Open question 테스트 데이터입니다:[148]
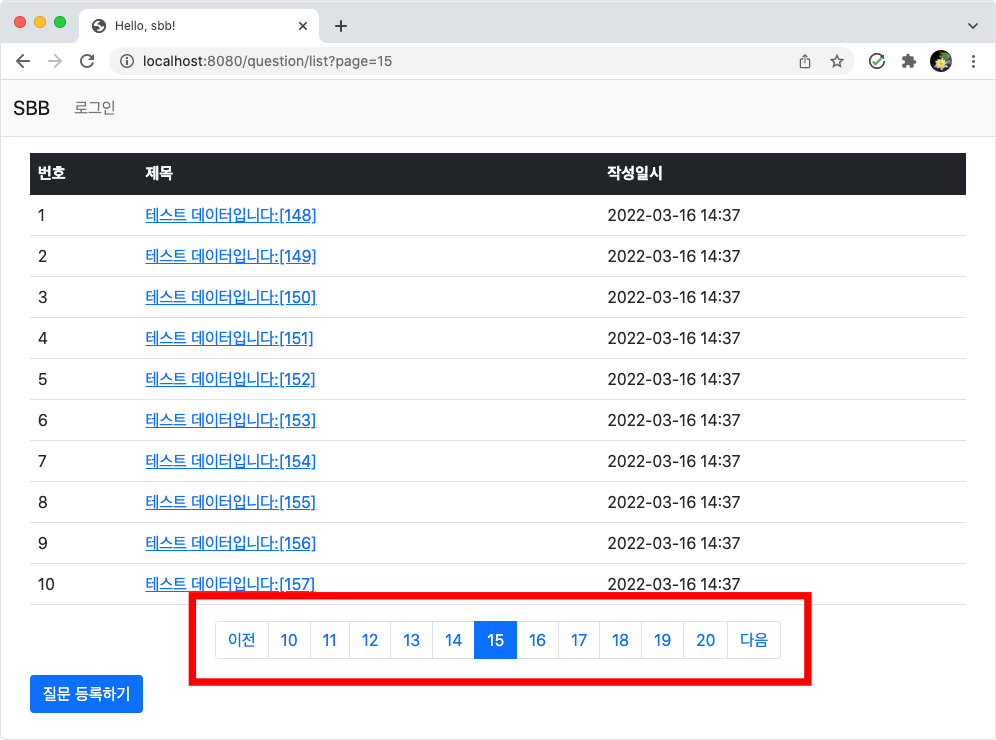This screenshot has width=996, height=740. (x=231, y=215)
